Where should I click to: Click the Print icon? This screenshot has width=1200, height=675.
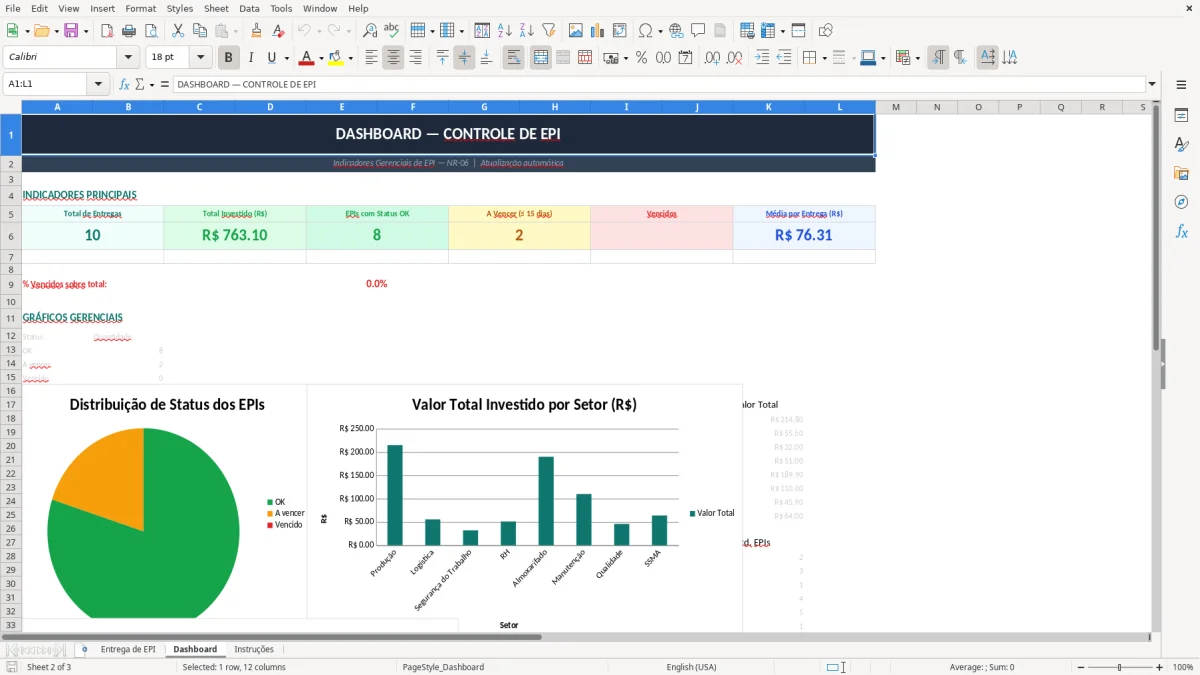point(128,31)
